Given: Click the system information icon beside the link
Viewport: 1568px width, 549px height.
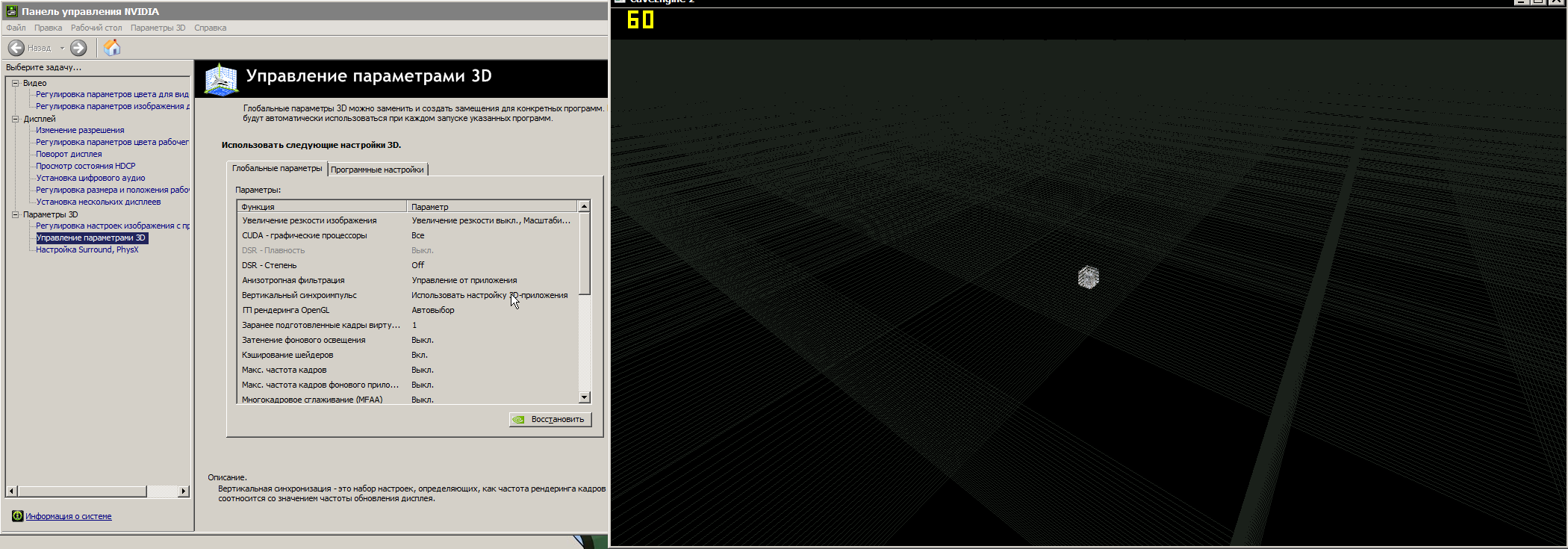Looking at the screenshot, I should pyautogui.click(x=17, y=516).
